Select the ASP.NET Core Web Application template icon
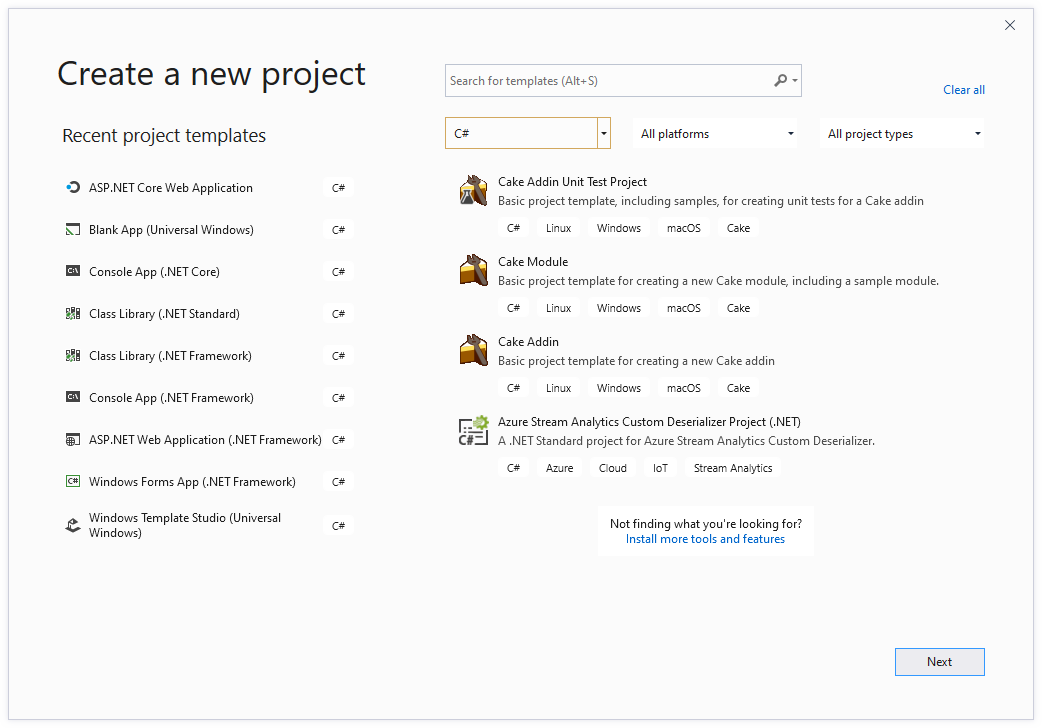1042x728 pixels. coord(72,187)
